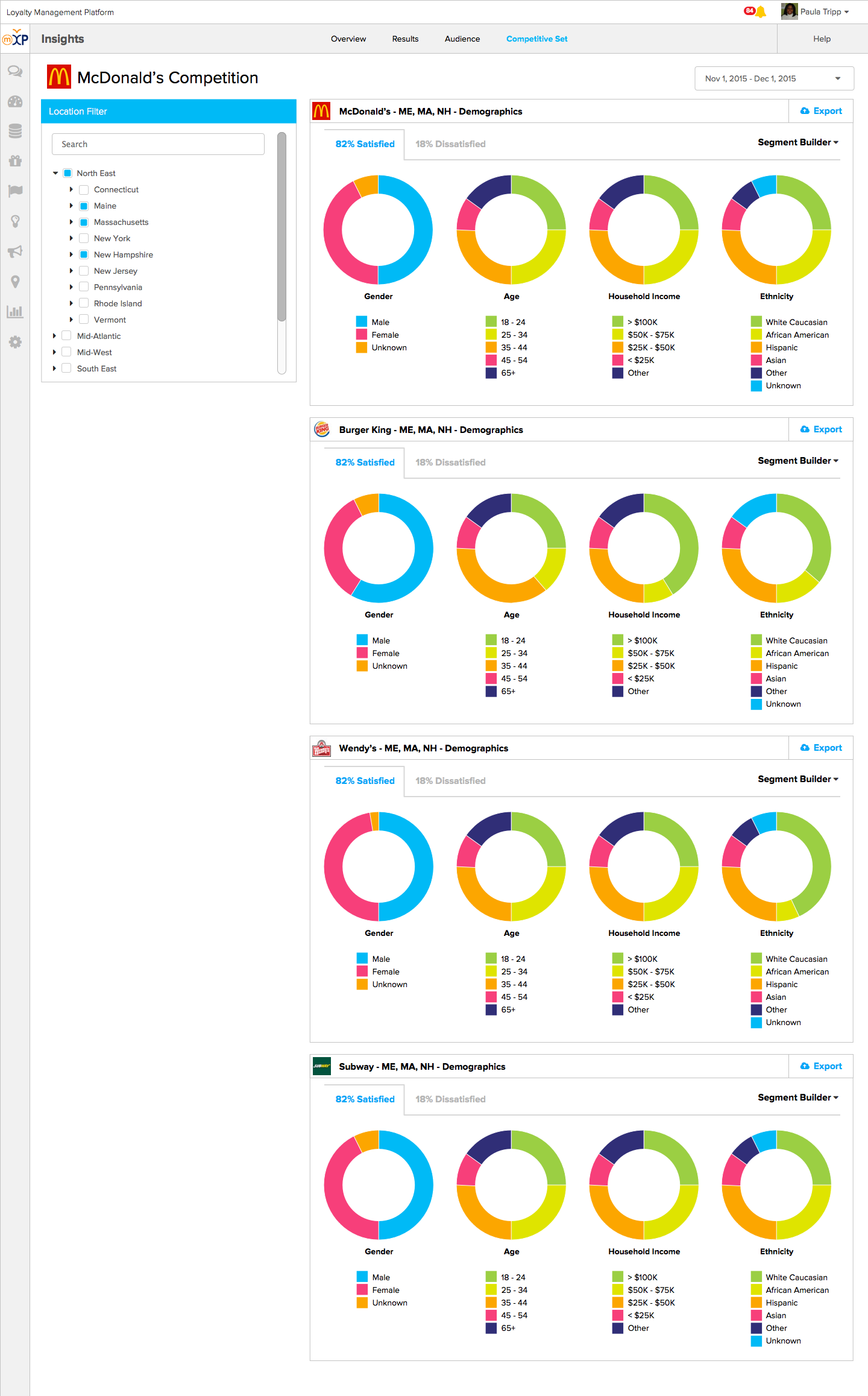Check the Connecticut checkbox
Image resolution: width=868 pixels, height=1396 pixels.
point(84,189)
